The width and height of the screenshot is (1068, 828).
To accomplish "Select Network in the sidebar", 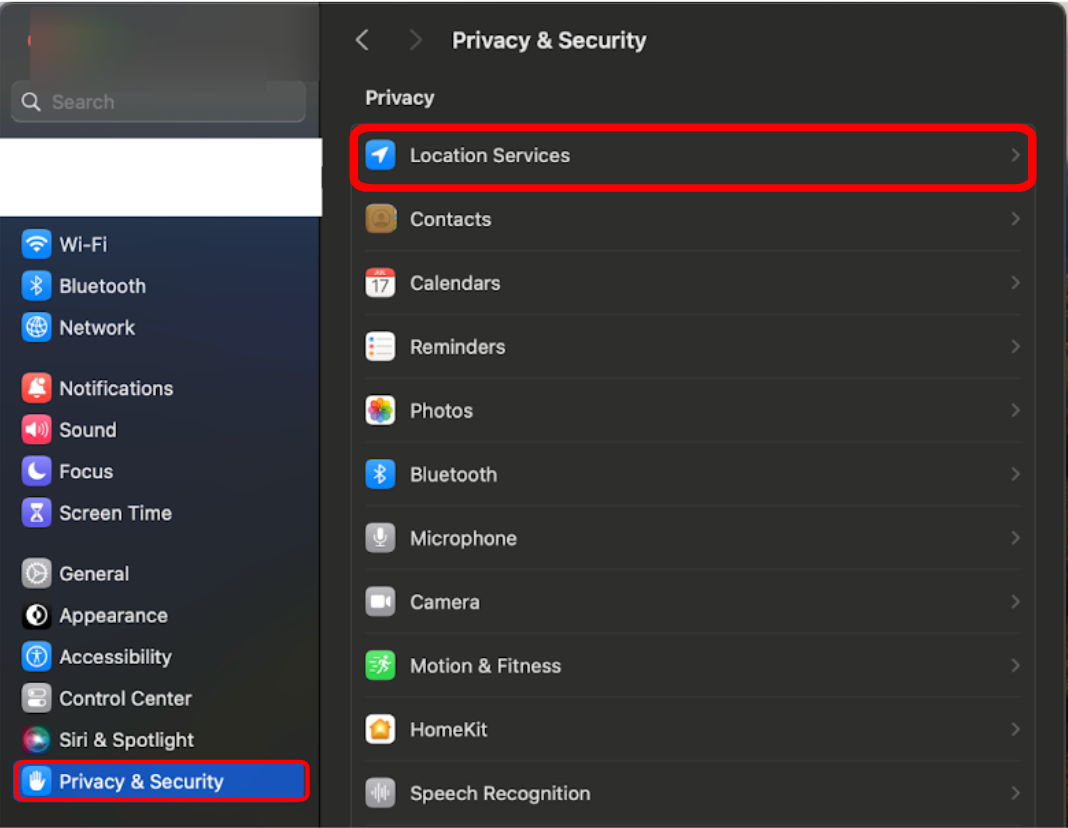I will (161, 328).
